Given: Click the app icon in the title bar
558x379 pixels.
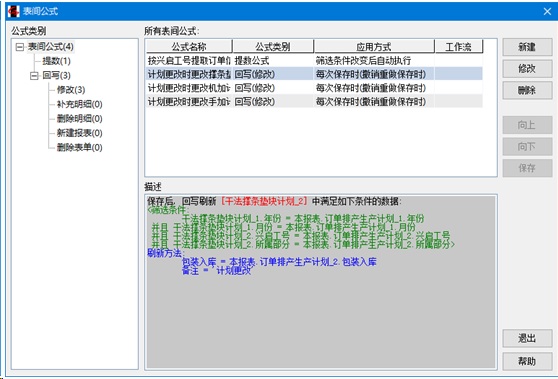Looking at the screenshot, I should tap(14, 11).
